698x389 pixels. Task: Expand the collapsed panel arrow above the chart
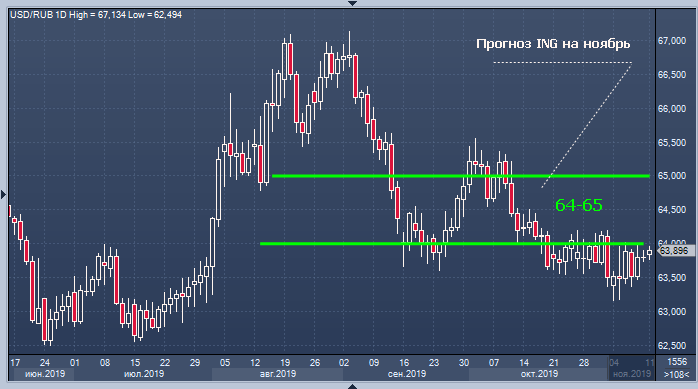tap(352, 3)
